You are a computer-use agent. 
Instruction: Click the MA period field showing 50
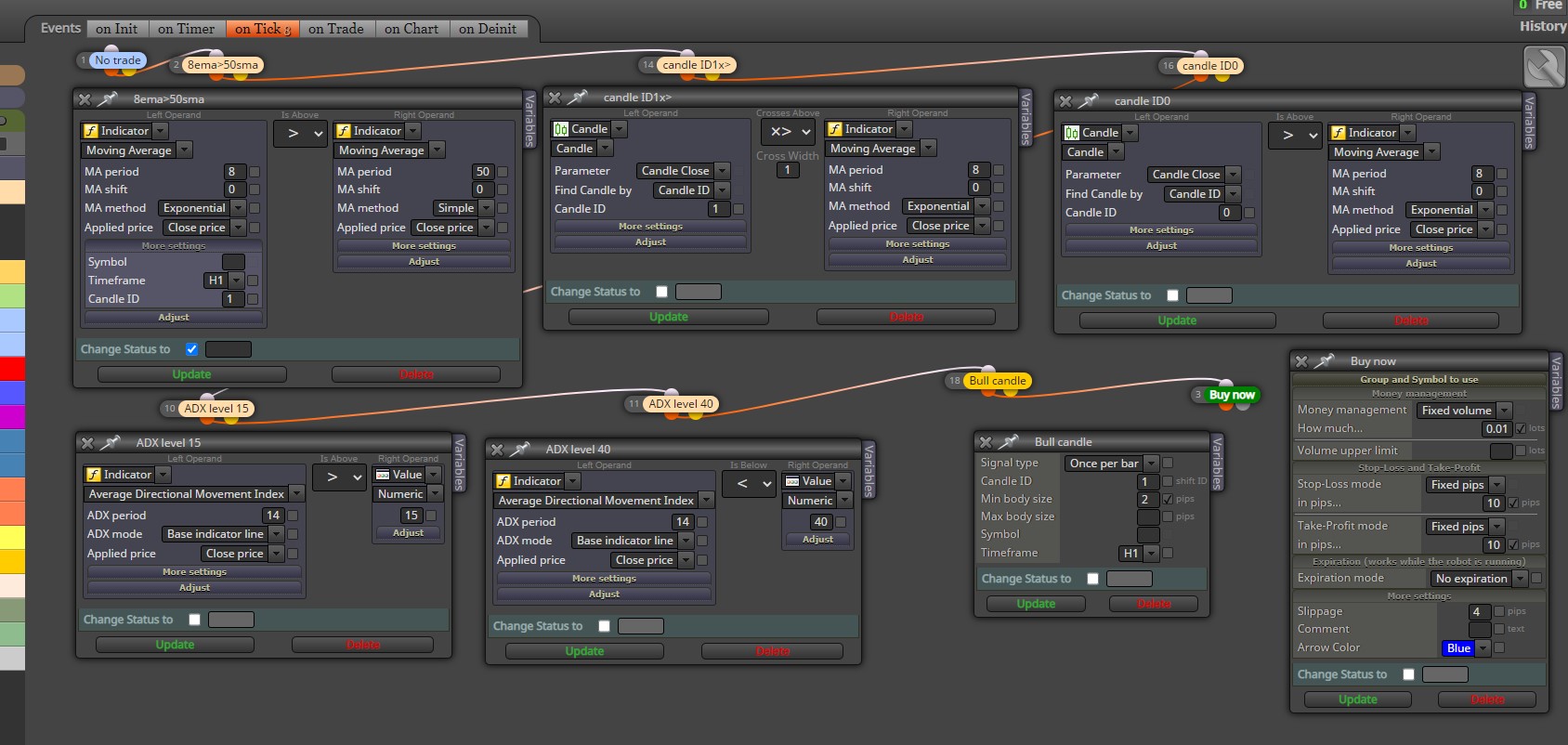pyautogui.click(x=482, y=171)
